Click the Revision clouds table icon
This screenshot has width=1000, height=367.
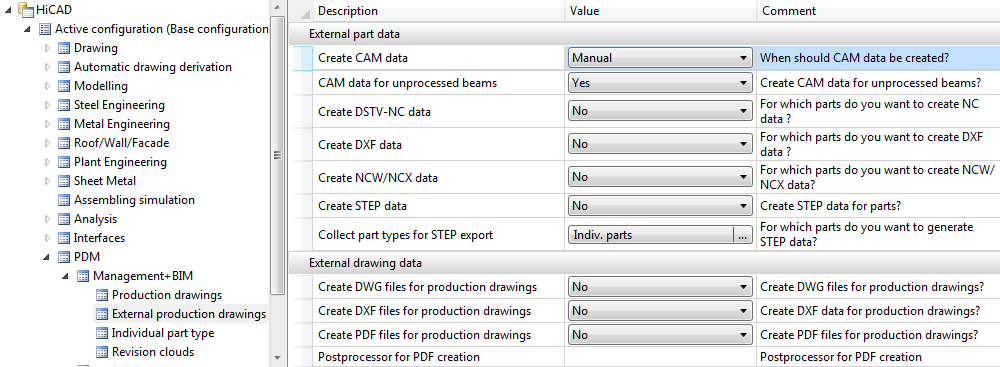click(x=102, y=352)
